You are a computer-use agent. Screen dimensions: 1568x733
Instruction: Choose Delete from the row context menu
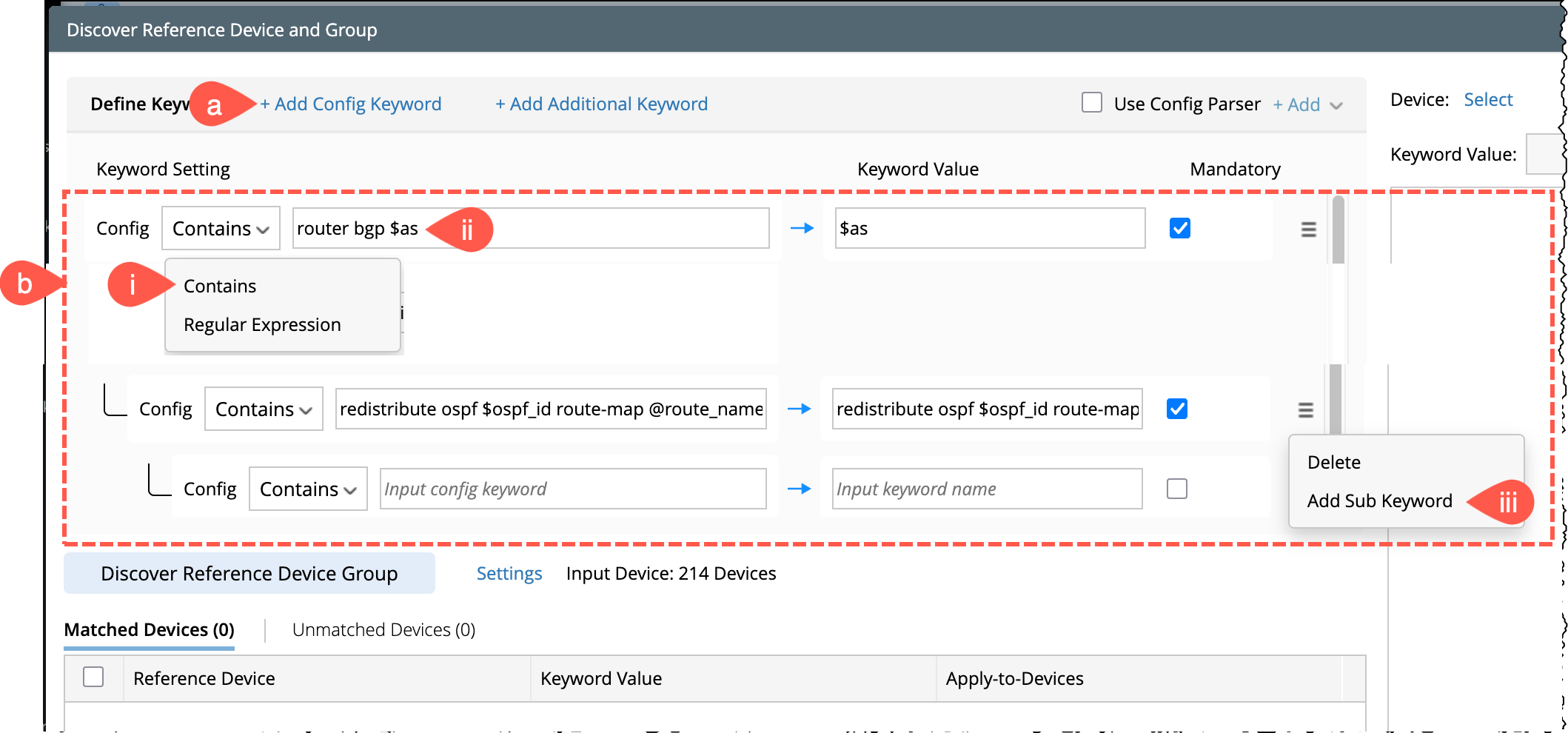[1333, 463]
